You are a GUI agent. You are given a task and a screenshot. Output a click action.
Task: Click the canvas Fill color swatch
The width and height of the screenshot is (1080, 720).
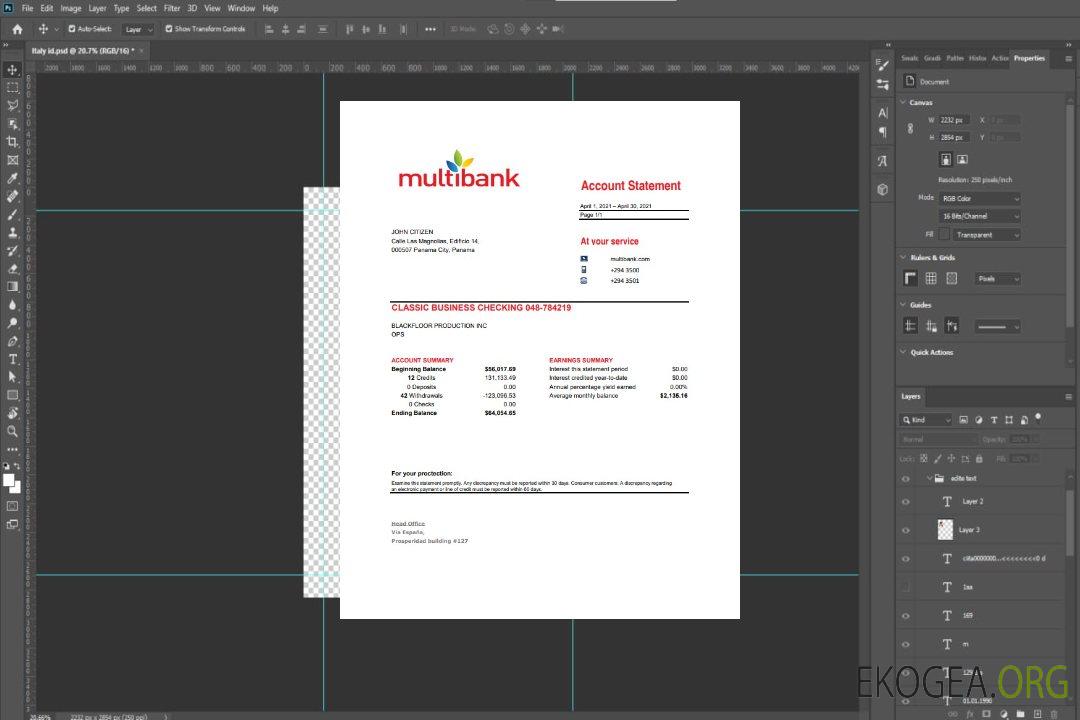point(944,235)
